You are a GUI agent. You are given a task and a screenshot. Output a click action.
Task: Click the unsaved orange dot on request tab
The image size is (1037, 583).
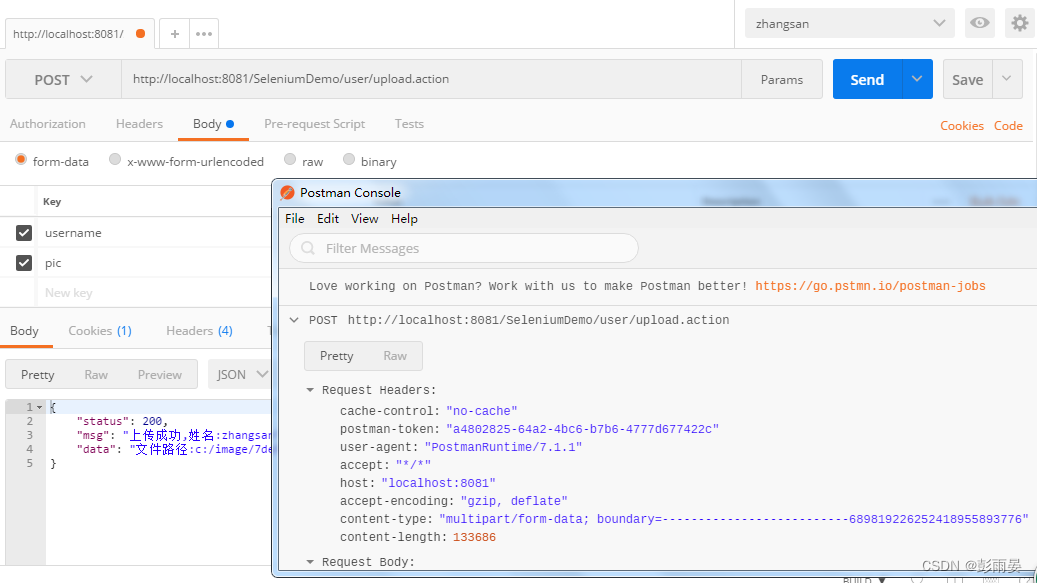pos(140,34)
